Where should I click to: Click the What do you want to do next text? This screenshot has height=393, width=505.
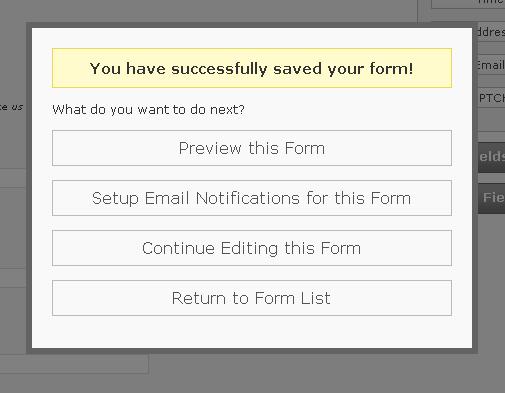pyautogui.click(x=148, y=109)
